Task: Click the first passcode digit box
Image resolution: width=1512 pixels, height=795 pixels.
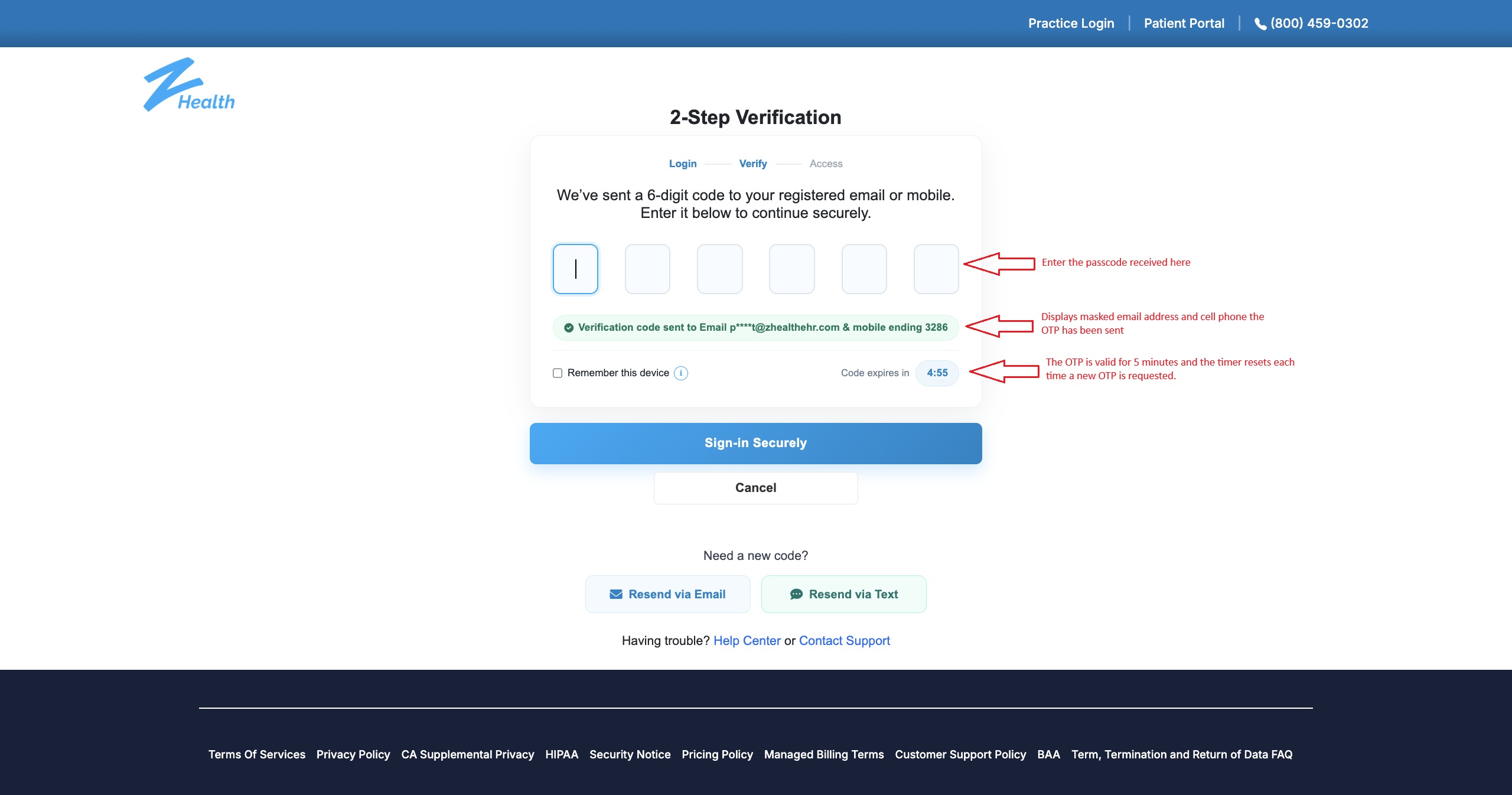Action: pos(575,269)
